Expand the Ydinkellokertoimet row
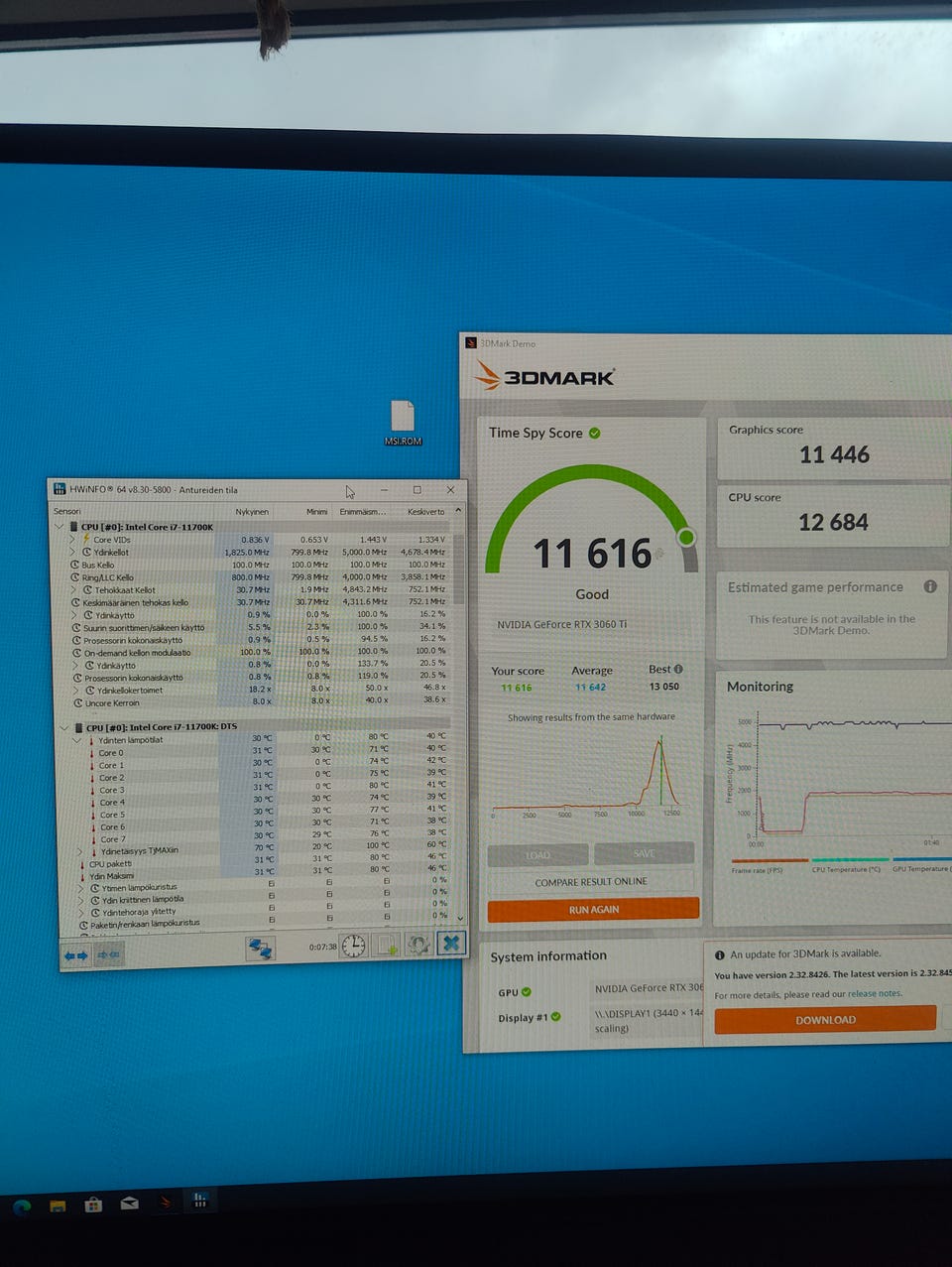952x1267 pixels. click(x=74, y=691)
